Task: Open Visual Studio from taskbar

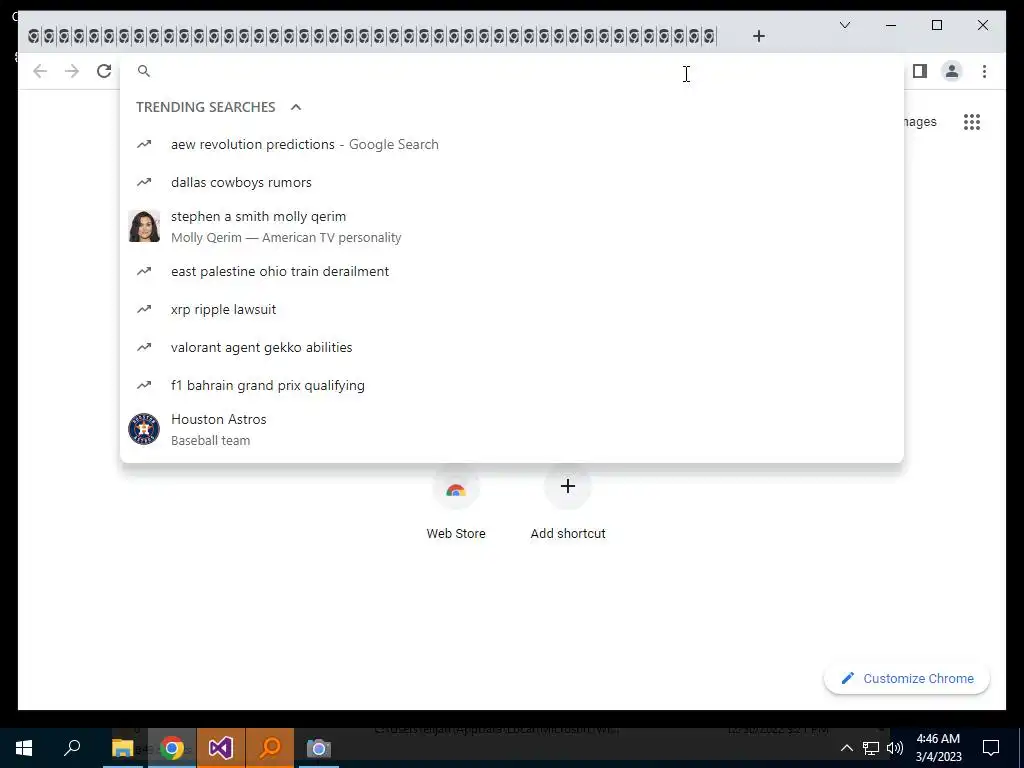Action: click(x=221, y=748)
